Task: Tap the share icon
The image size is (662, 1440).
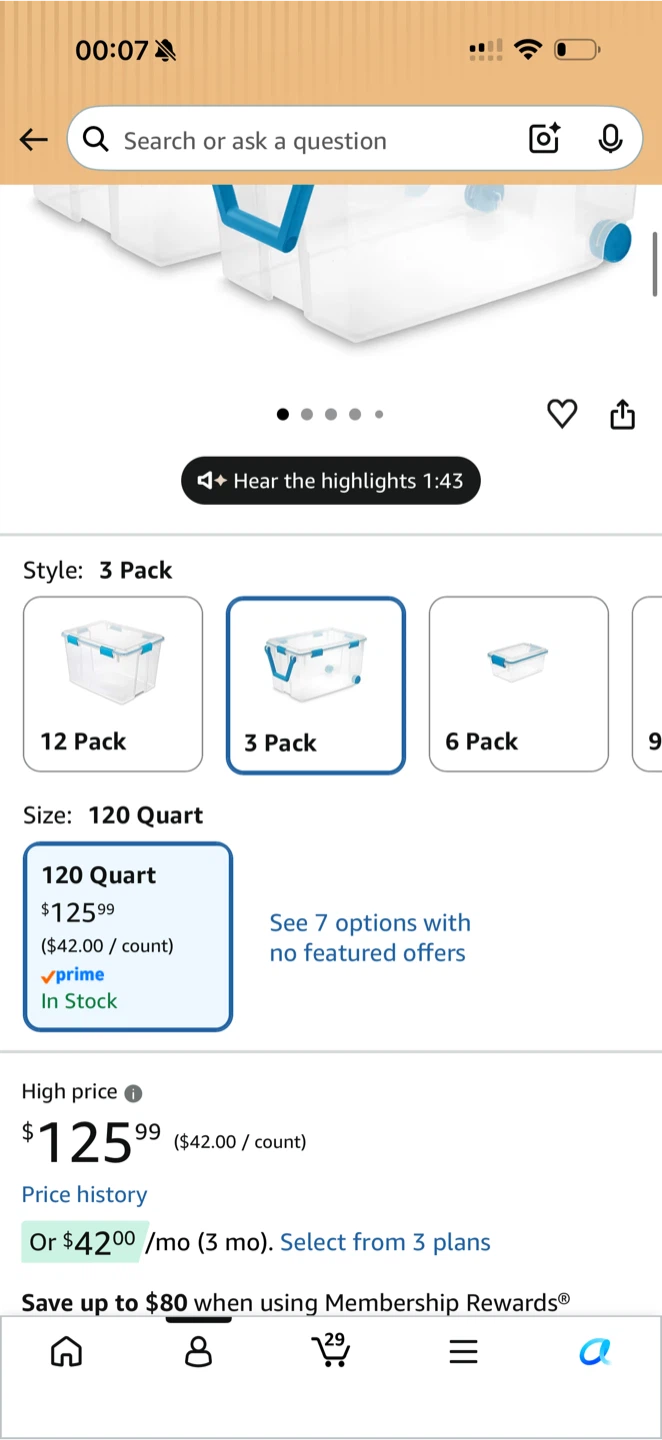Action: [622, 414]
